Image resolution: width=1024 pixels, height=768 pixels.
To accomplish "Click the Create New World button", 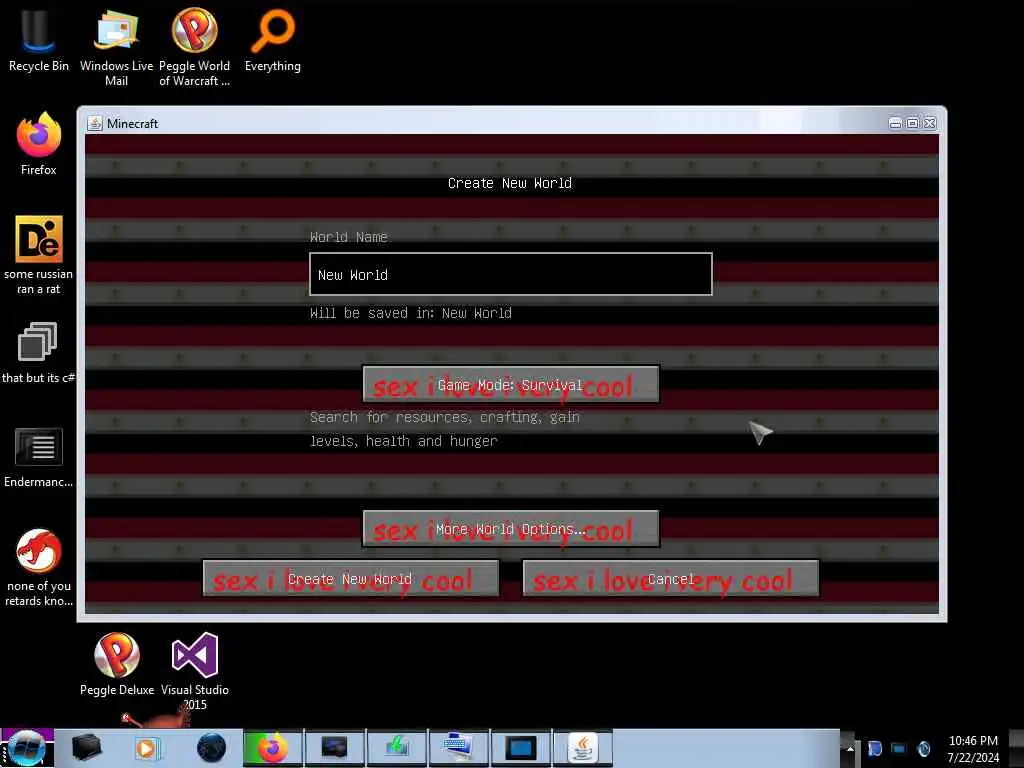I will pyautogui.click(x=351, y=579).
